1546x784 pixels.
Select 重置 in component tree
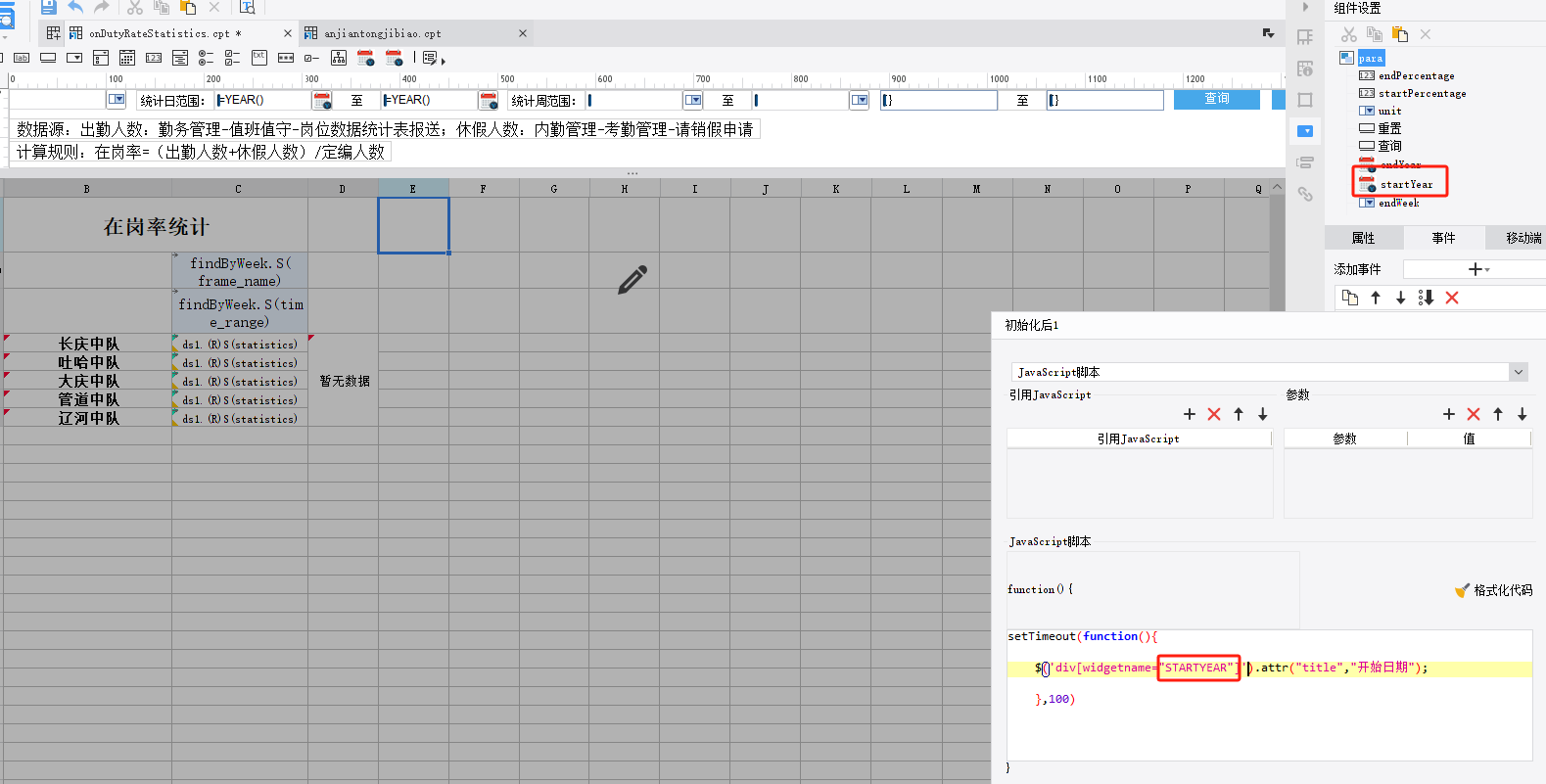coord(1389,128)
